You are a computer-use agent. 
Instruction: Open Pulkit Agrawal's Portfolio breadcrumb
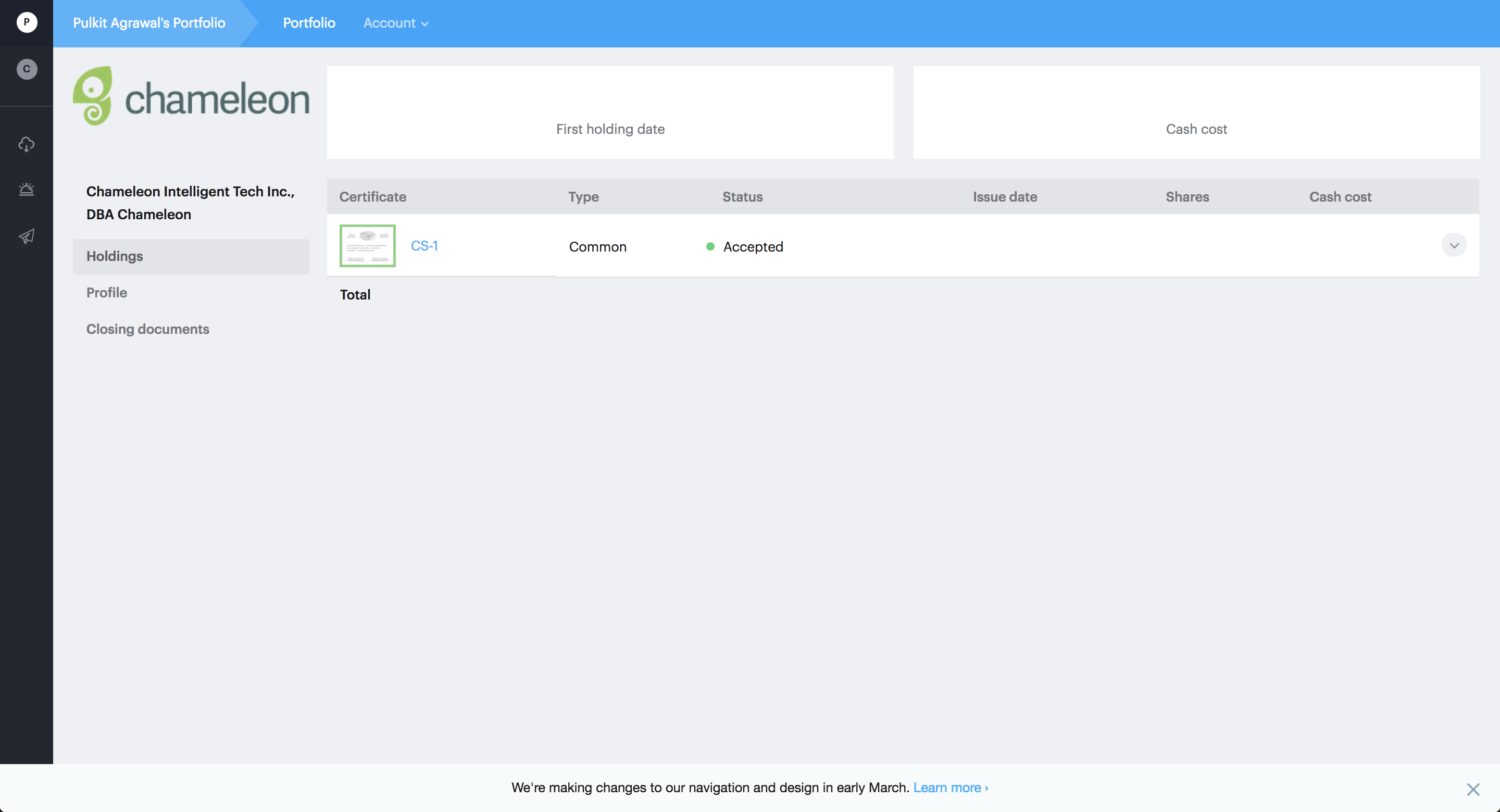[149, 23]
